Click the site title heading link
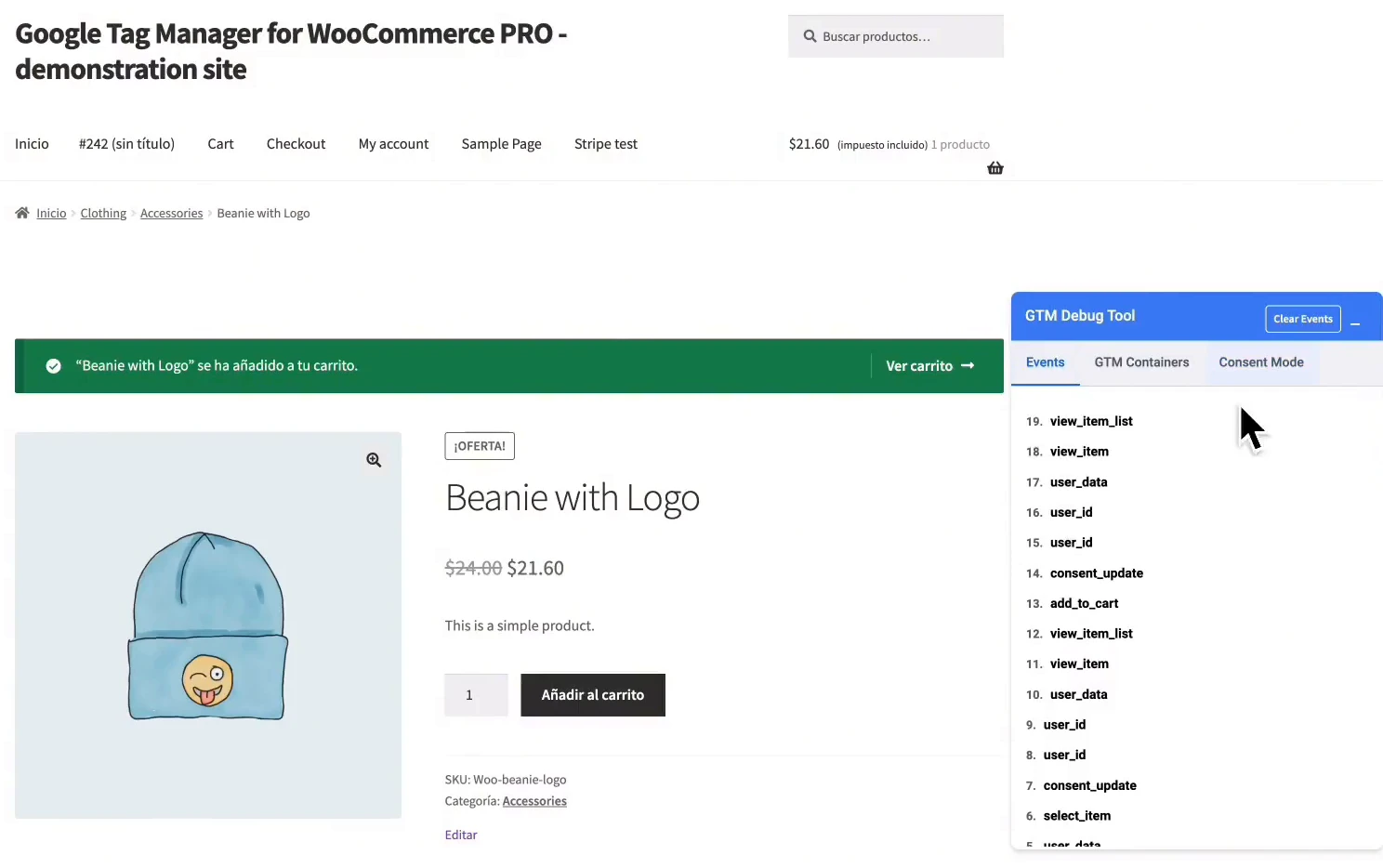Viewport: 1383px width, 868px height. (291, 51)
